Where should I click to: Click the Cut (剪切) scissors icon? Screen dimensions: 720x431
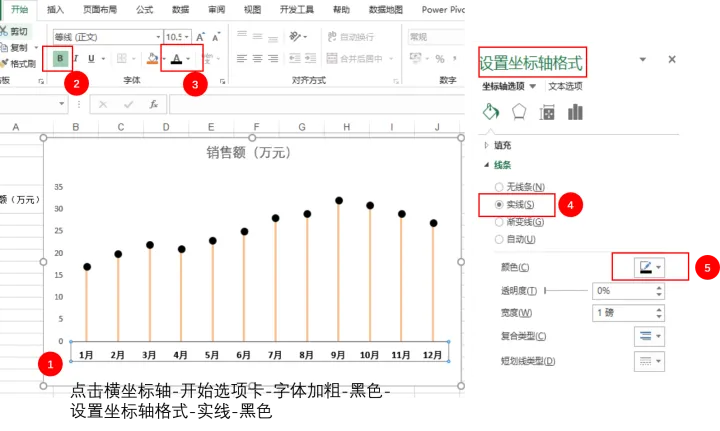4,31
